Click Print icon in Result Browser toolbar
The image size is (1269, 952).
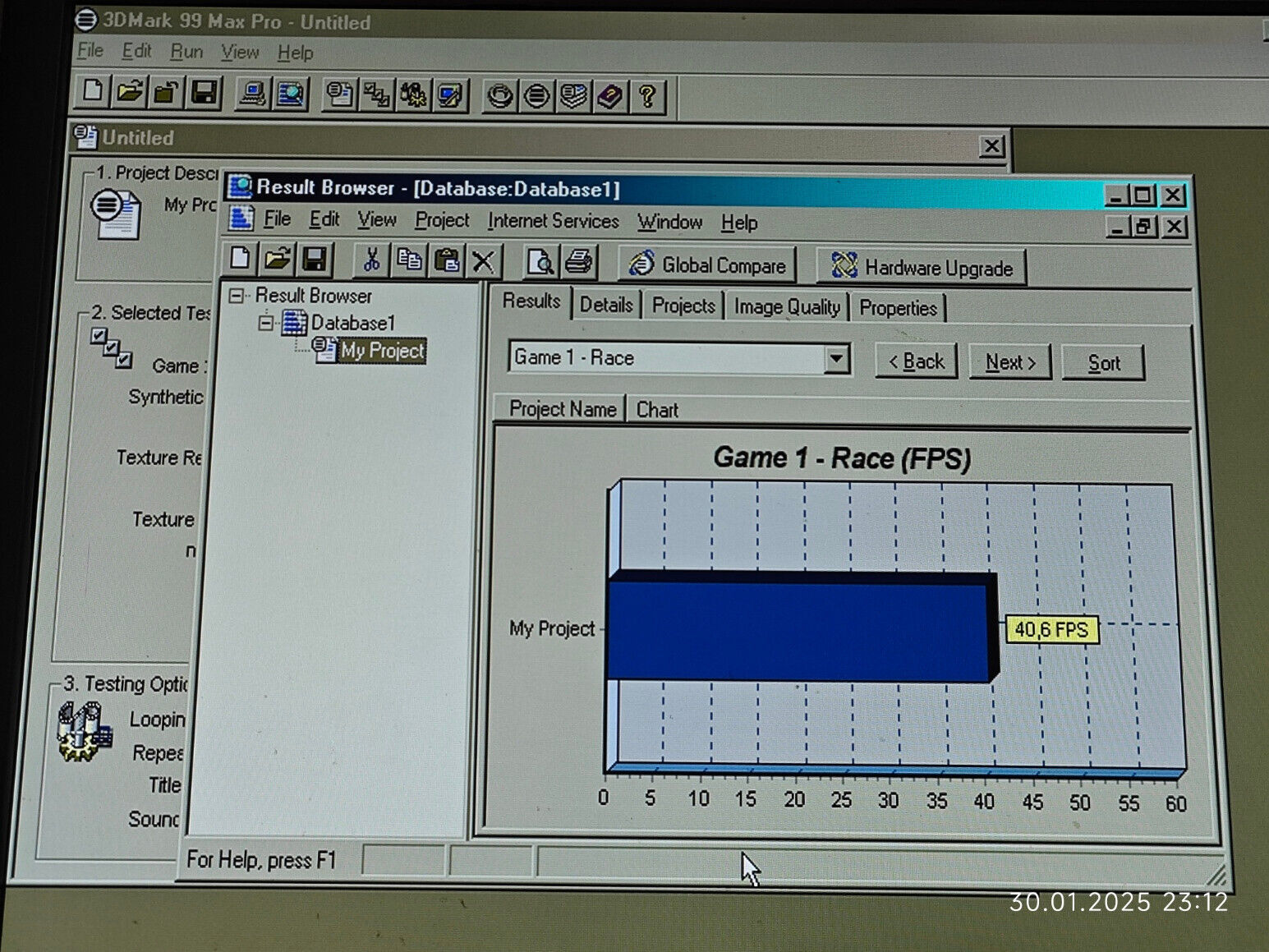pos(578,262)
